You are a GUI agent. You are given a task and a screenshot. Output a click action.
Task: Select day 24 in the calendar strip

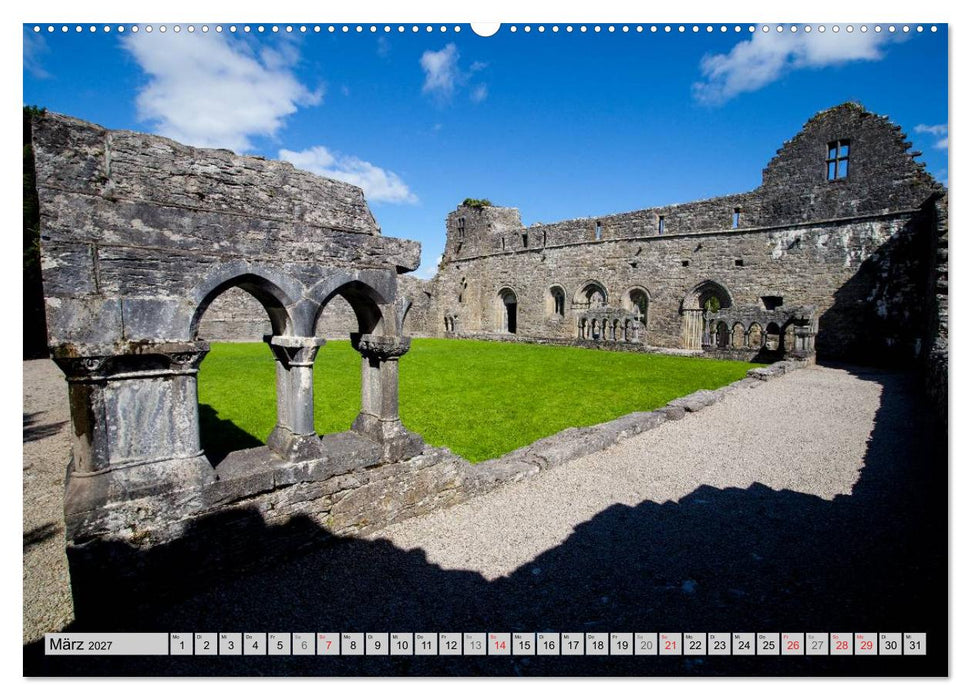744,644
